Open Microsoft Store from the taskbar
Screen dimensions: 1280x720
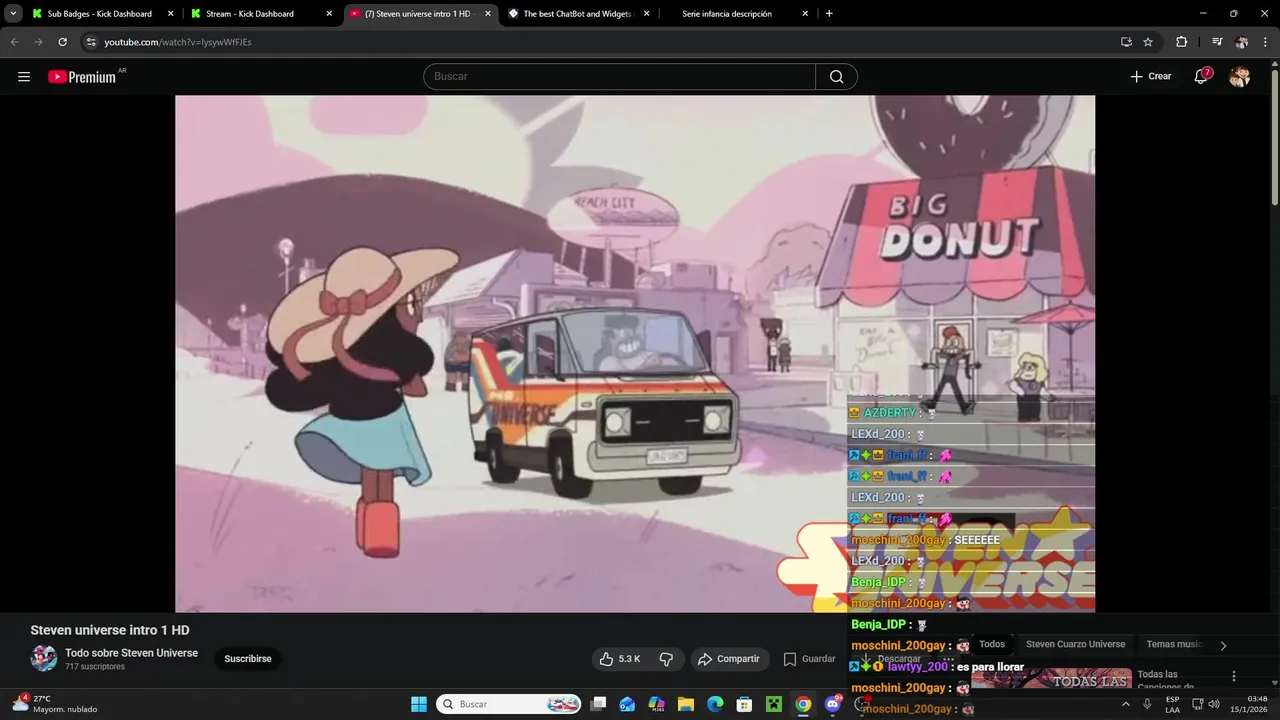744,704
